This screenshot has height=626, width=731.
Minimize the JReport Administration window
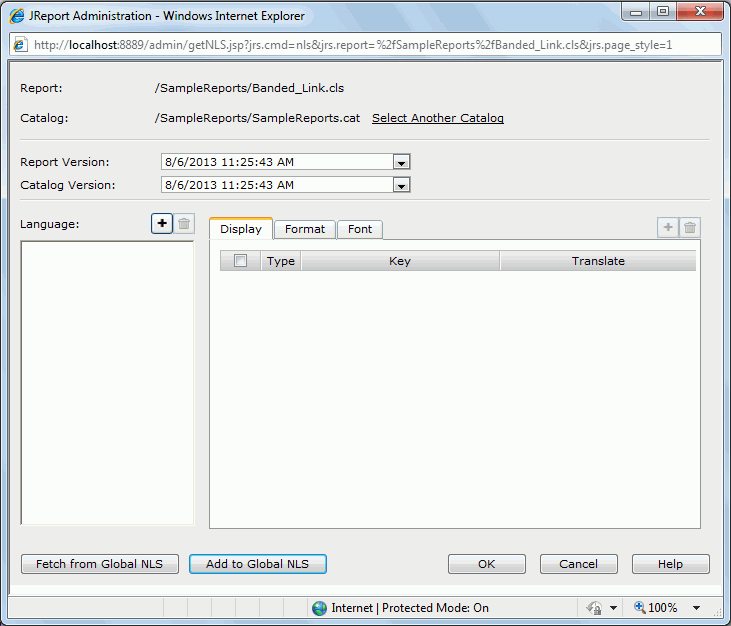pyautogui.click(x=636, y=12)
